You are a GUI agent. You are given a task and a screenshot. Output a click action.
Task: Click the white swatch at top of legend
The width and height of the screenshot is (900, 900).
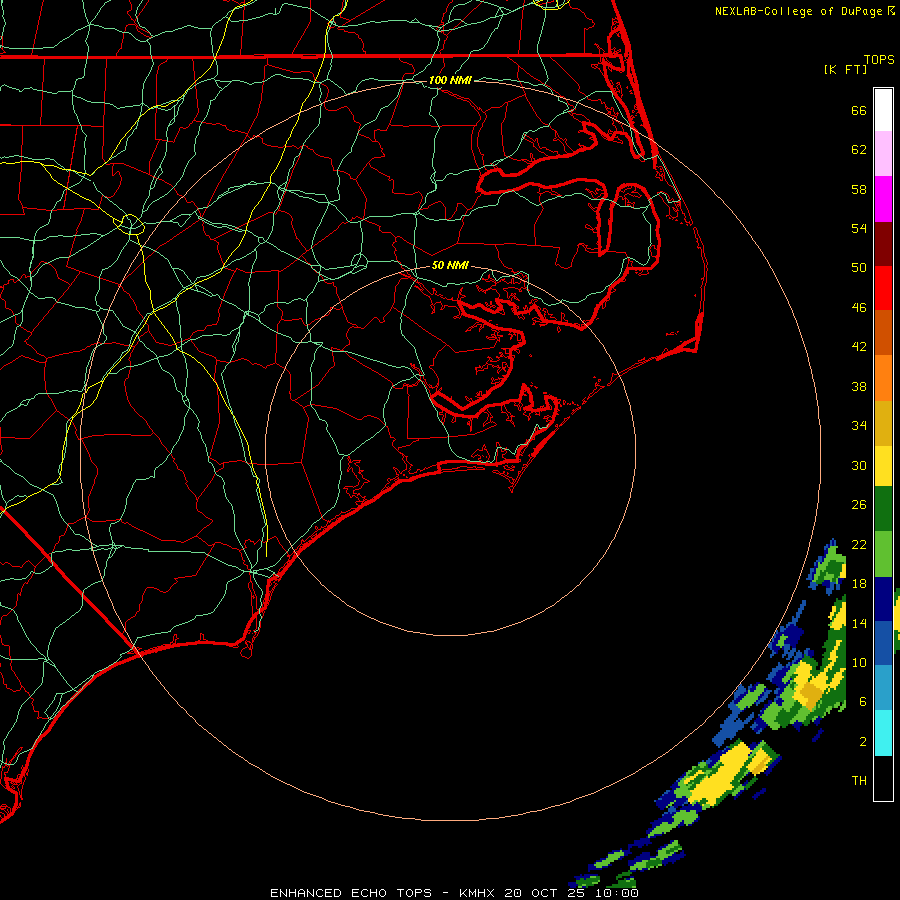tap(883, 110)
